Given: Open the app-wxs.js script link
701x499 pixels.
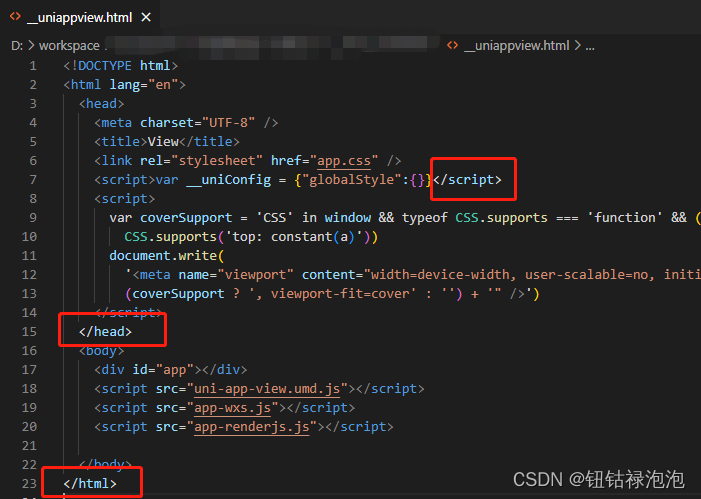Looking at the screenshot, I should [x=232, y=408].
